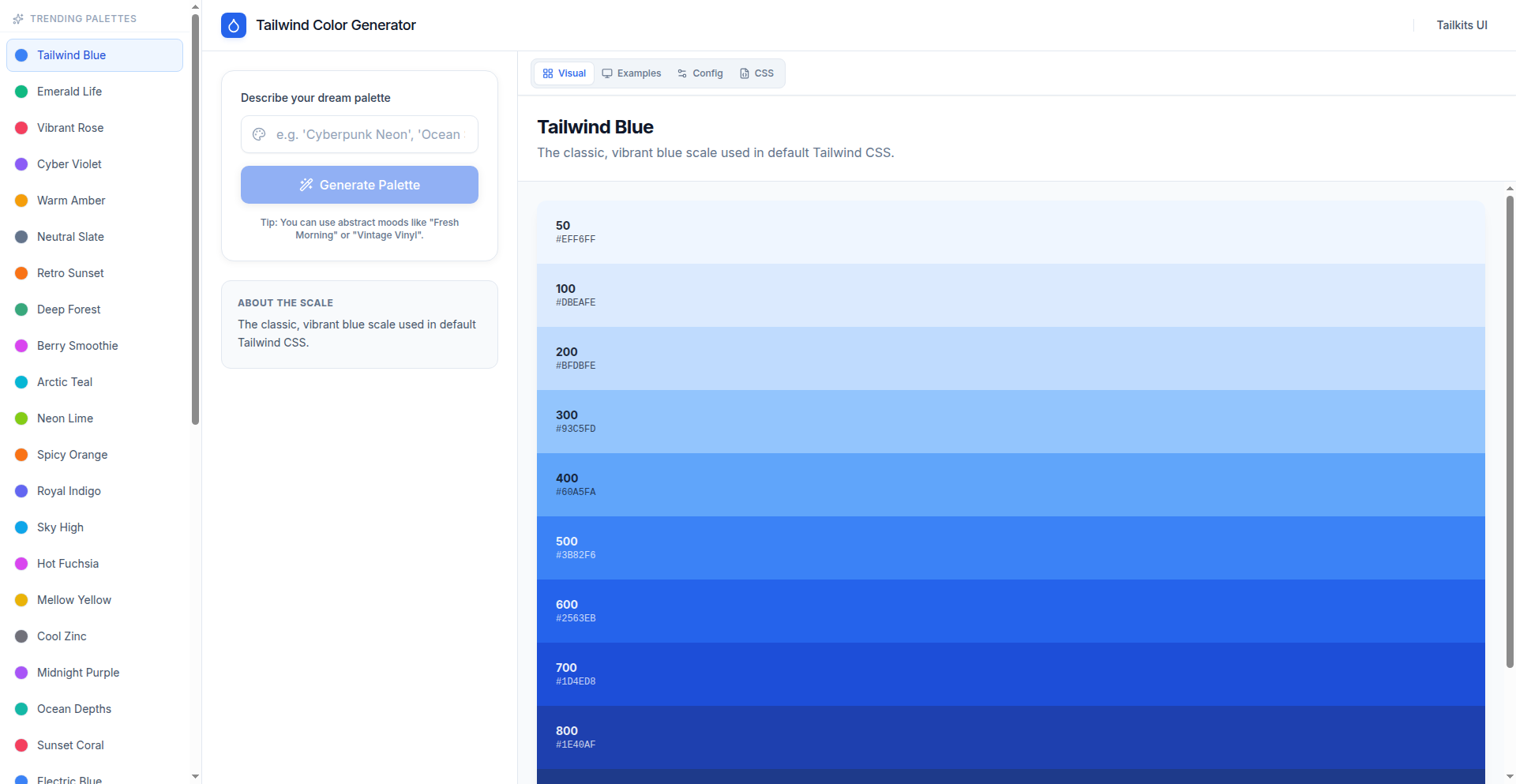The height and width of the screenshot is (784, 1516).
Task: Click the Examples tab monitor icon
Action: pyautogui.click(x=607, y=73)
